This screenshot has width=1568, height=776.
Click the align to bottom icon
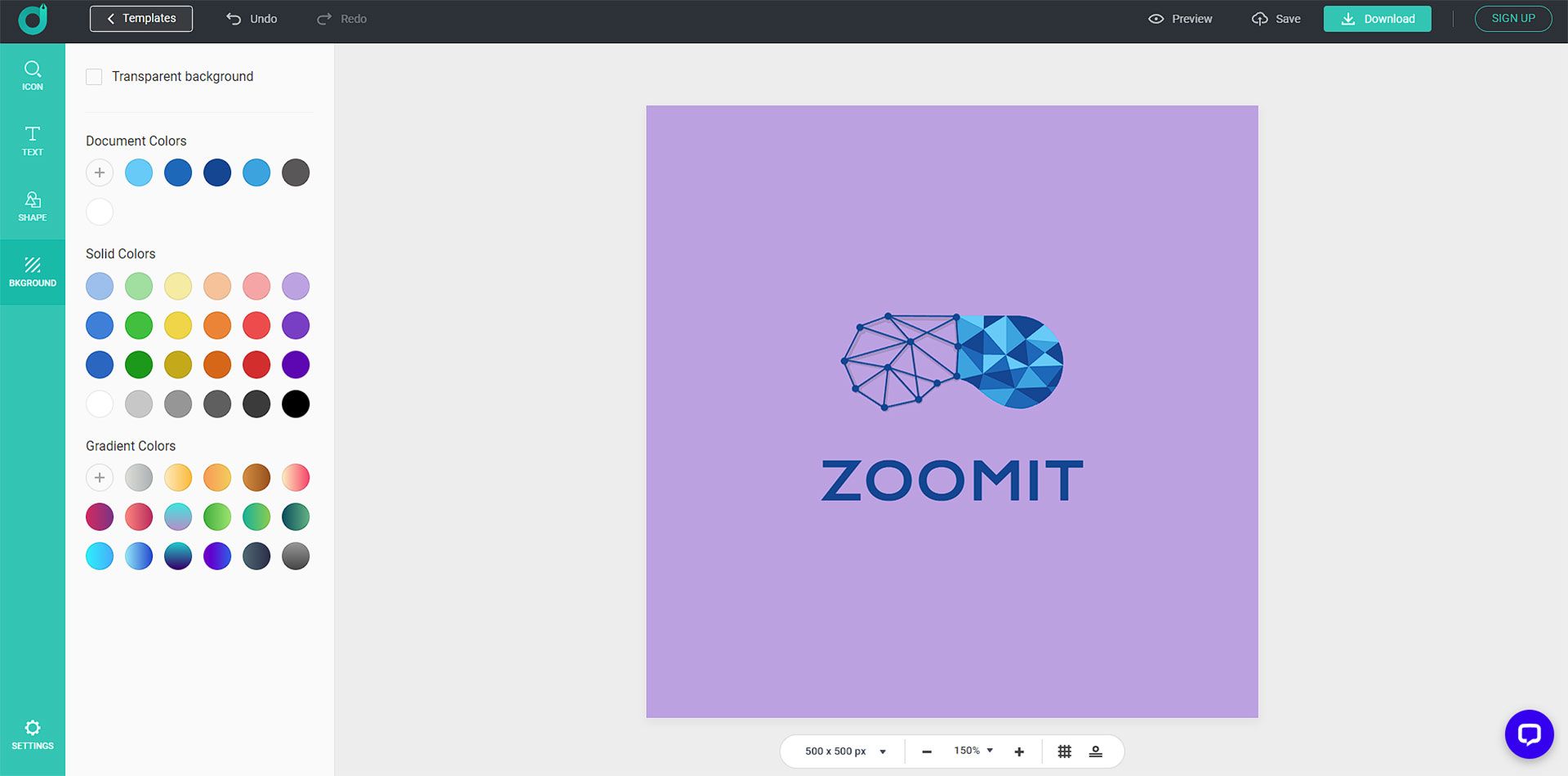[x=1096, y=751]
